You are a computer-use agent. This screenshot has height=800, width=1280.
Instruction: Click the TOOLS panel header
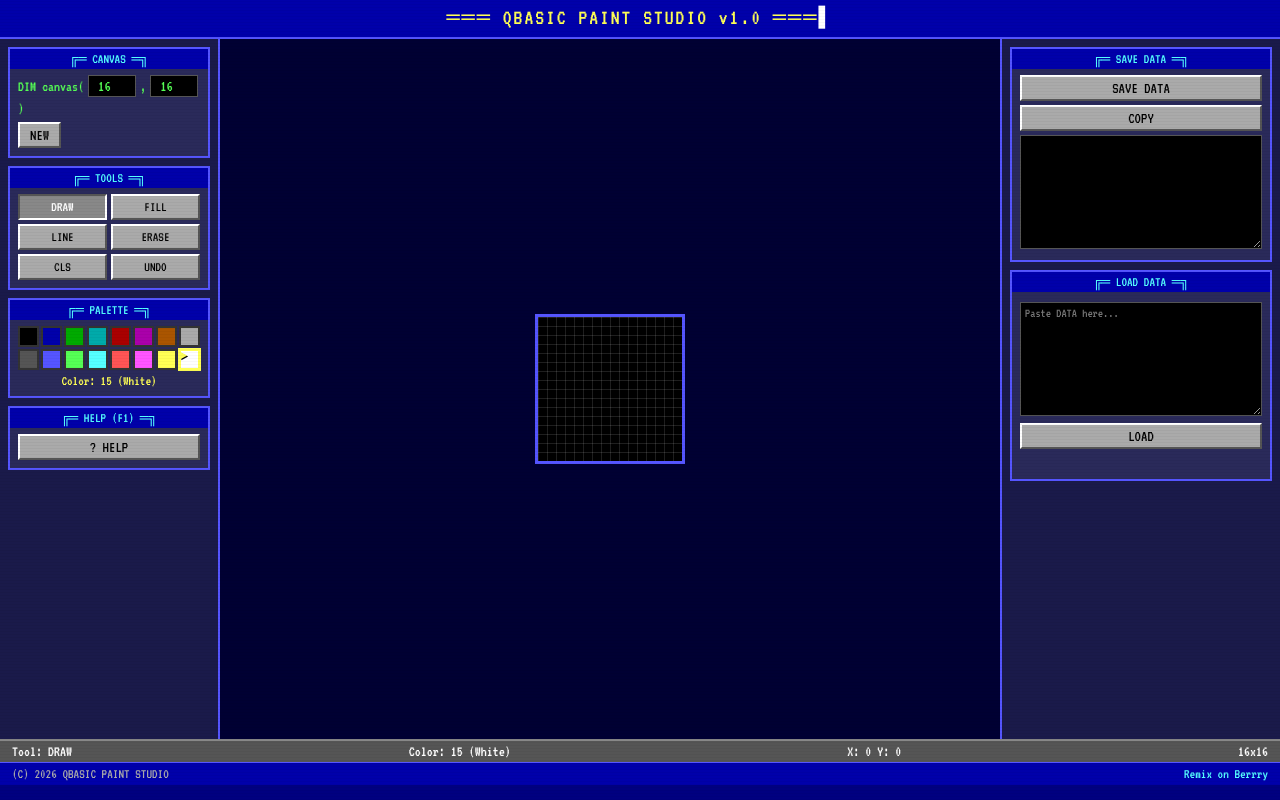(x=109, y=179)
